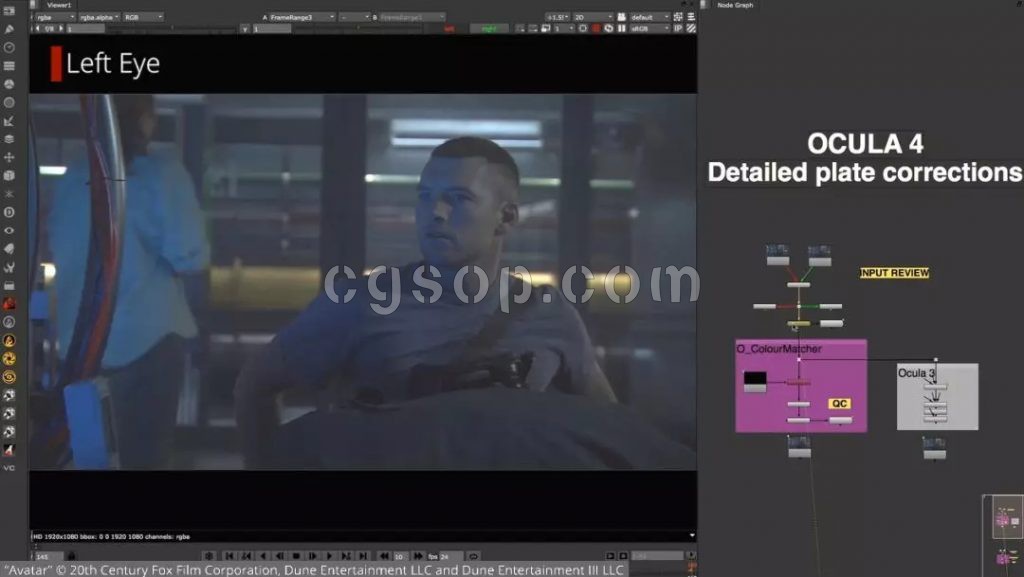Select the QC sticky note

839,403
